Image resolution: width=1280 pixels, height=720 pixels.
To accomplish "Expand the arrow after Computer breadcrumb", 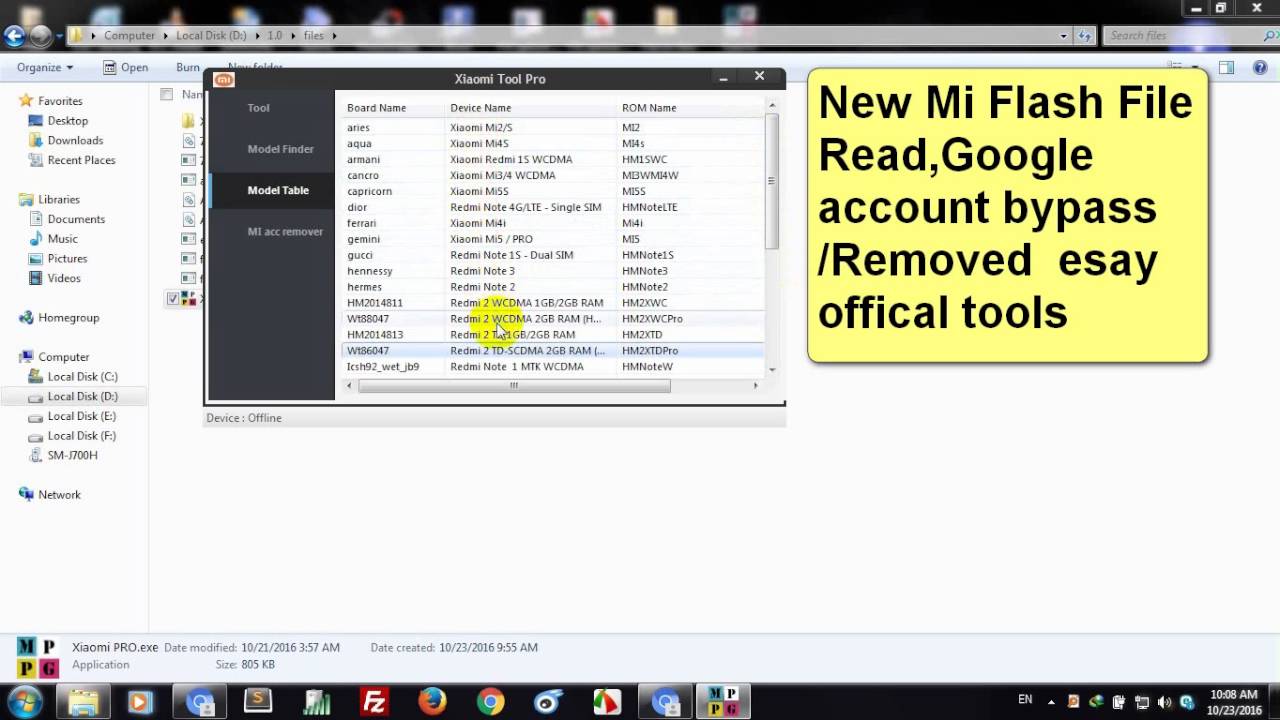I will [166, 36].
